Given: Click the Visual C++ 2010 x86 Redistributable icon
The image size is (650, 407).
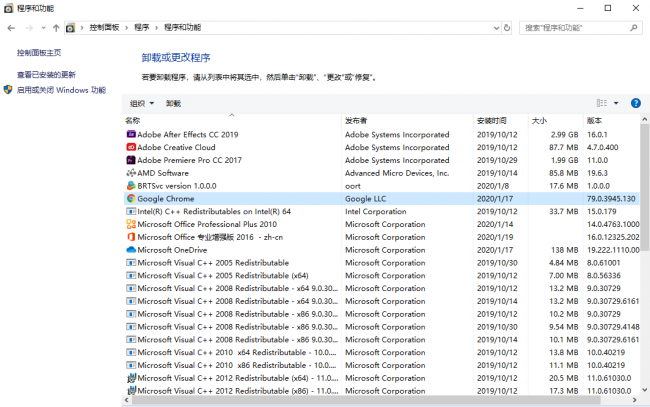Looking at the screenshot, I should pyautogui.click(x=131, y=365).
